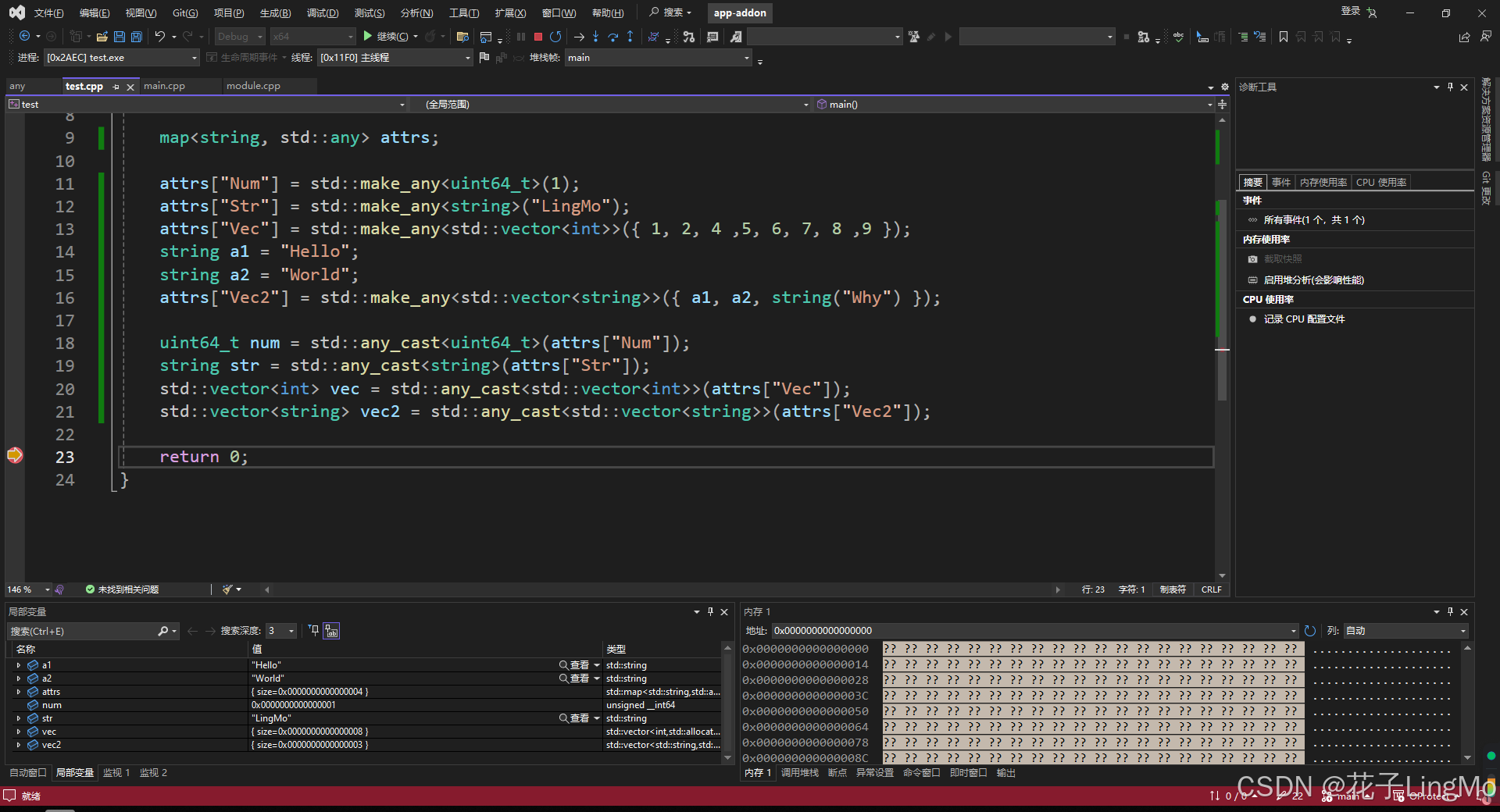Click the spell checker abc icon
This screenshot has height=812, width=1500.
(1178, 37)
